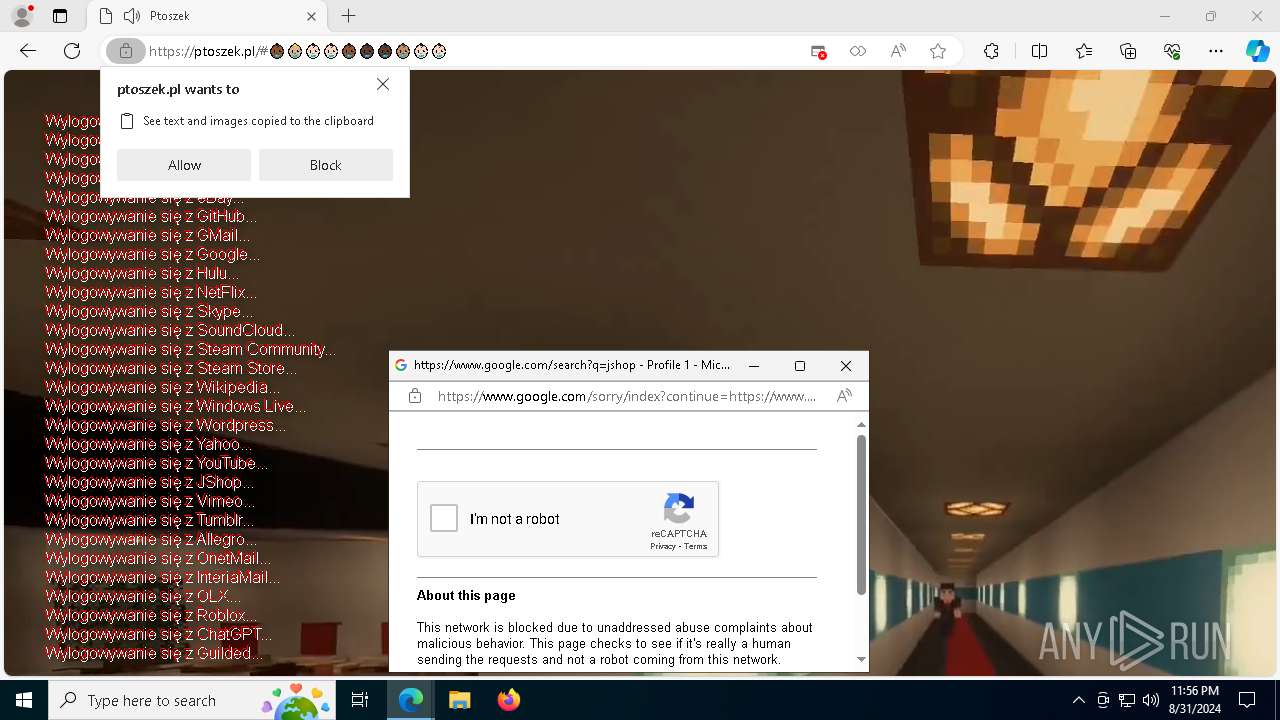The width and height of the screenshot is (1280, 720).
Task: Close the Google search popup window
Action: [846, 366]
